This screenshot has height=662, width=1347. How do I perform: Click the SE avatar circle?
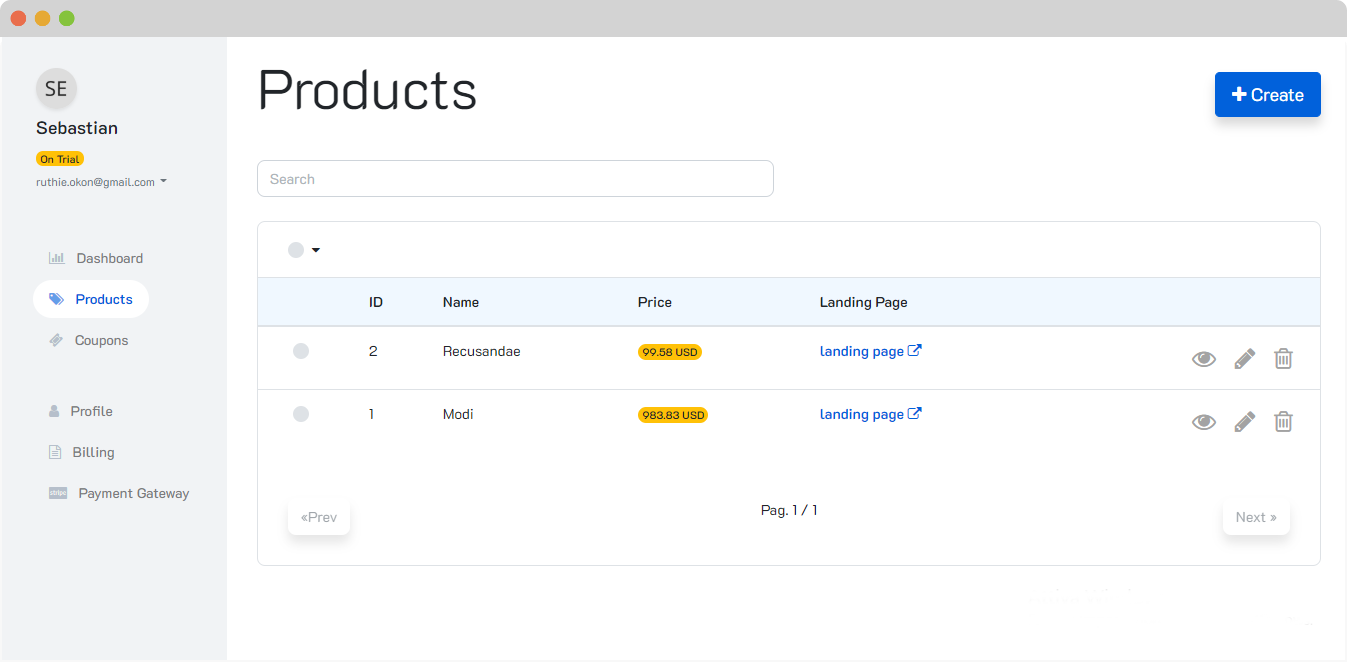point(56,89)
